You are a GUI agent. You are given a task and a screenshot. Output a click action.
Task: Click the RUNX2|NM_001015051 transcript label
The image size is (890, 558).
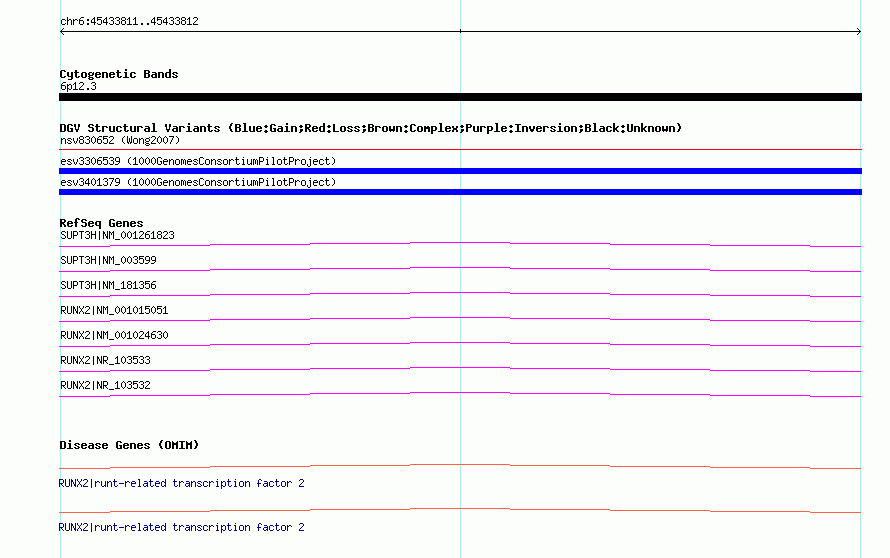pos(114,310)
